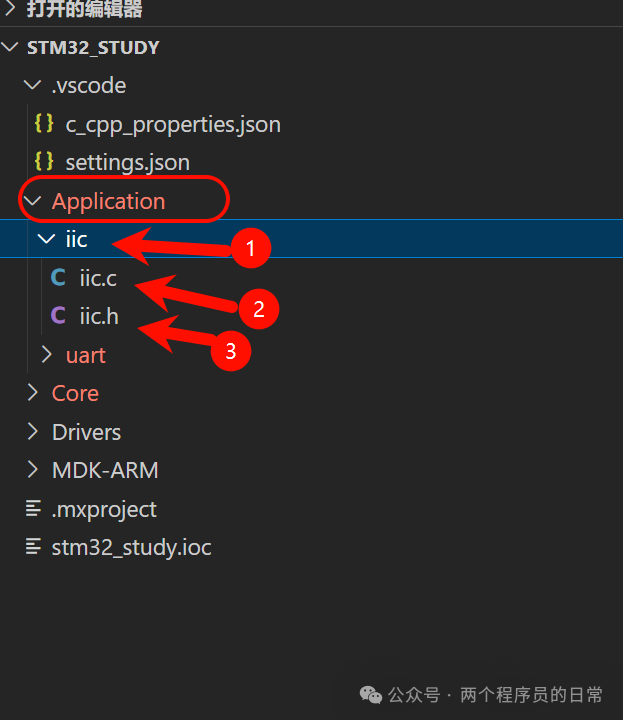Collapse the STM32_STUDY root folder chevron

click(10, 47)
